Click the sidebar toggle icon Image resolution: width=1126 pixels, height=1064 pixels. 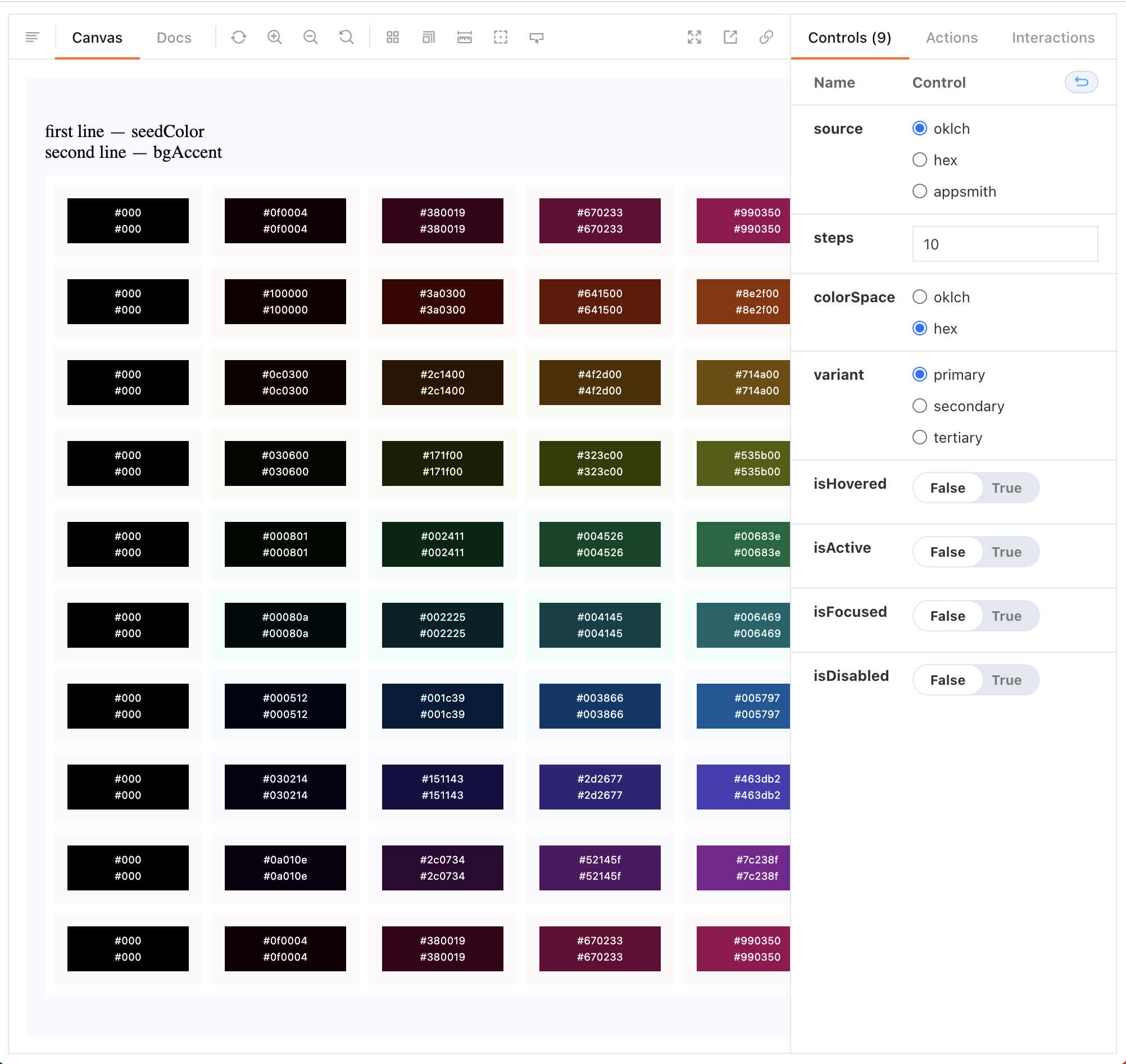pyautogui.click(x=33, y=38)
